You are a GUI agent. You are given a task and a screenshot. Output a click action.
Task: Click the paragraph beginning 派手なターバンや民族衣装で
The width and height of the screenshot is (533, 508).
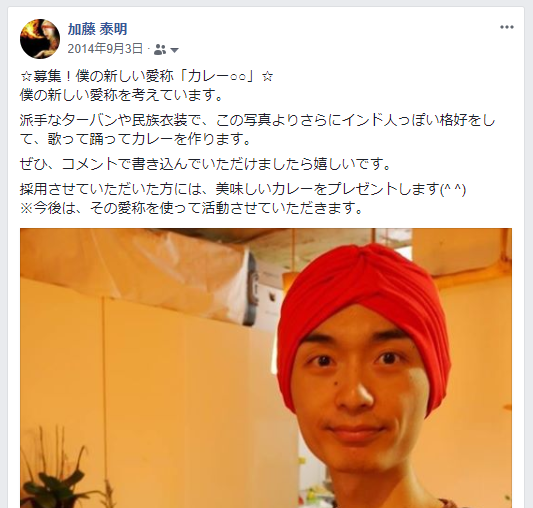click(257, 130)
